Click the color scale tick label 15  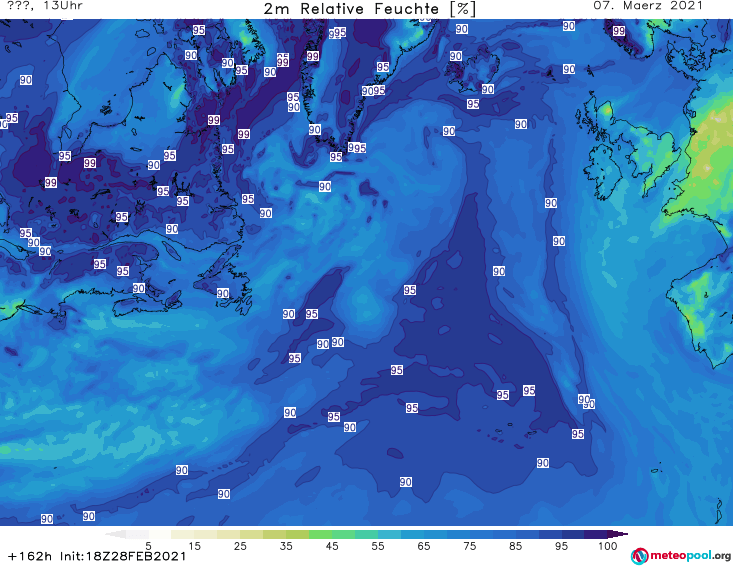(x=194, y=546)
